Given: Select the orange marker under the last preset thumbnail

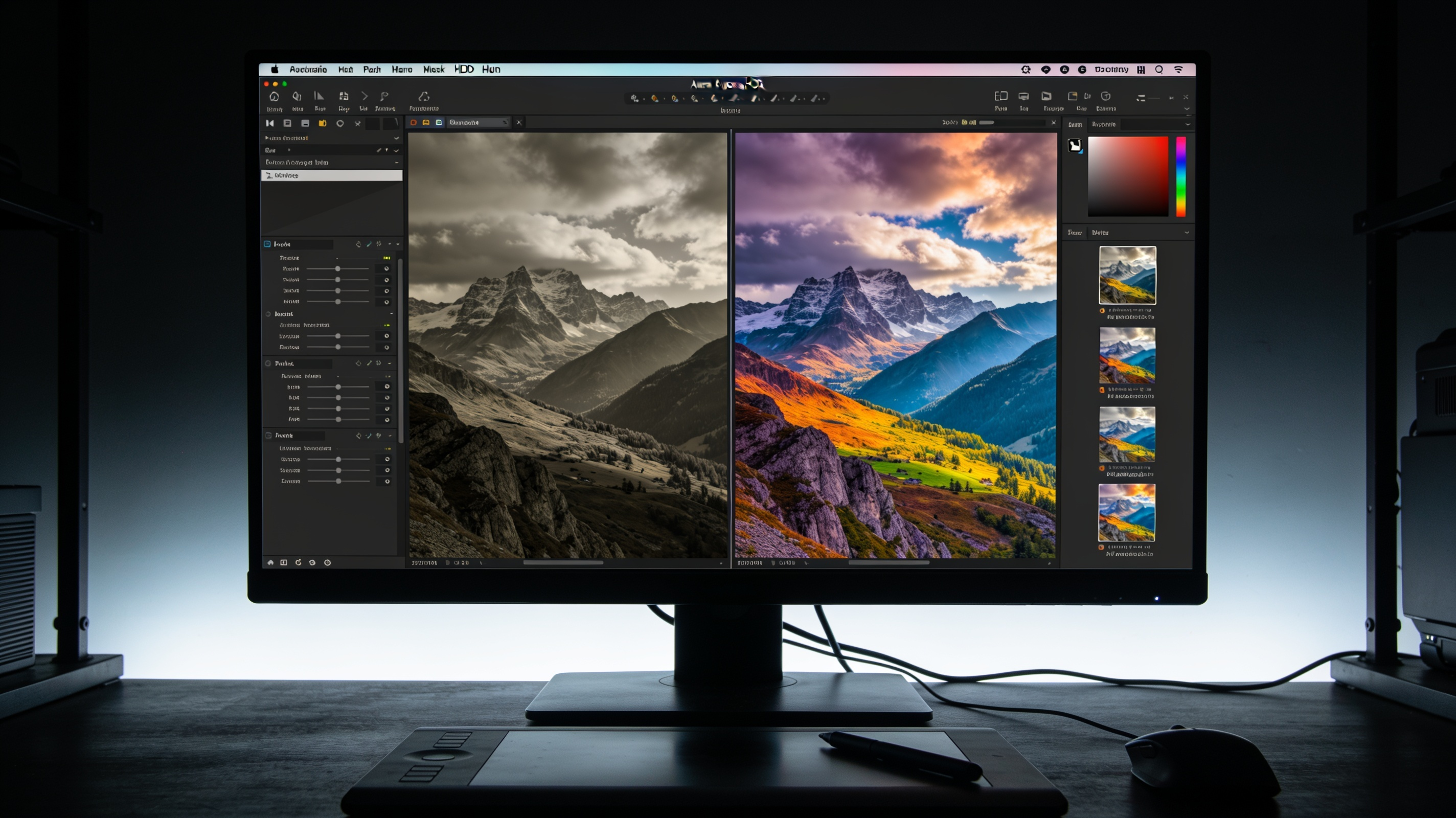Looking at the screenshot, I should pos(1101,547).
